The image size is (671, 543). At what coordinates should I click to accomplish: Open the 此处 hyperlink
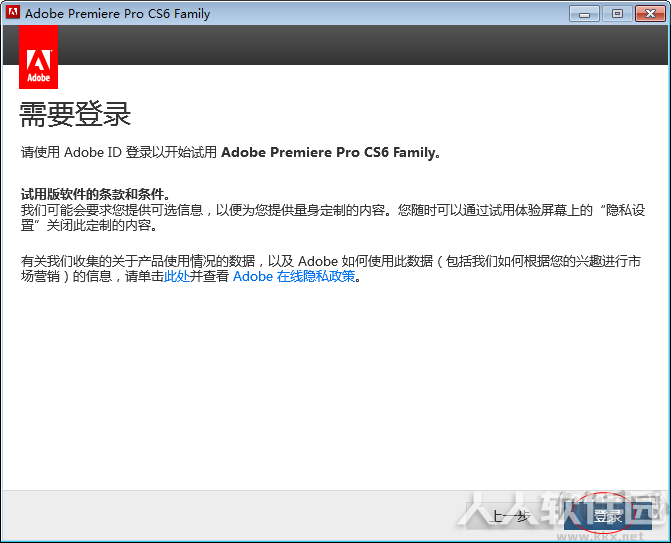click(177, 276)
